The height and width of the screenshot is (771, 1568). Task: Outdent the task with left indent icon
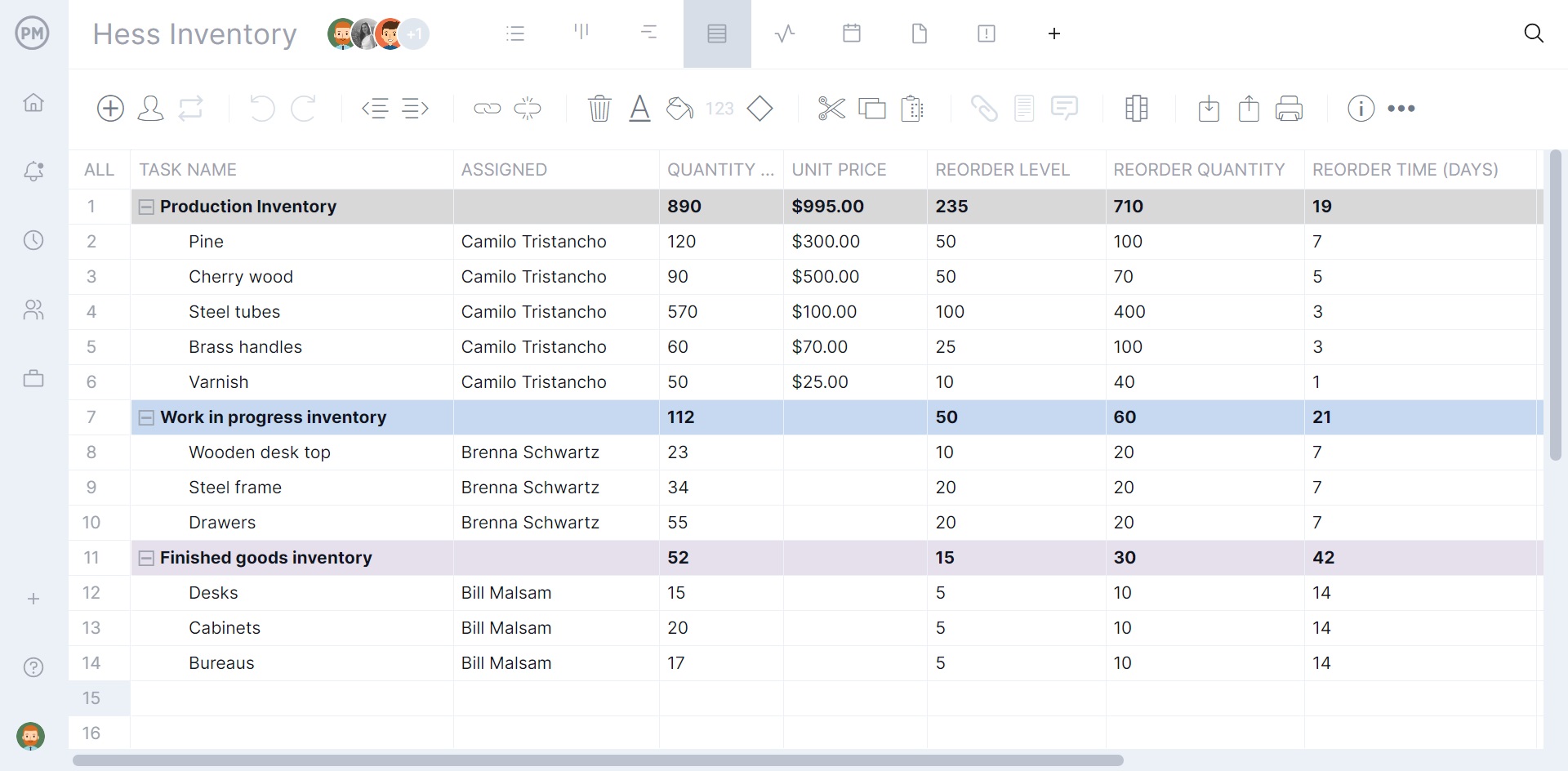(376, 109)
